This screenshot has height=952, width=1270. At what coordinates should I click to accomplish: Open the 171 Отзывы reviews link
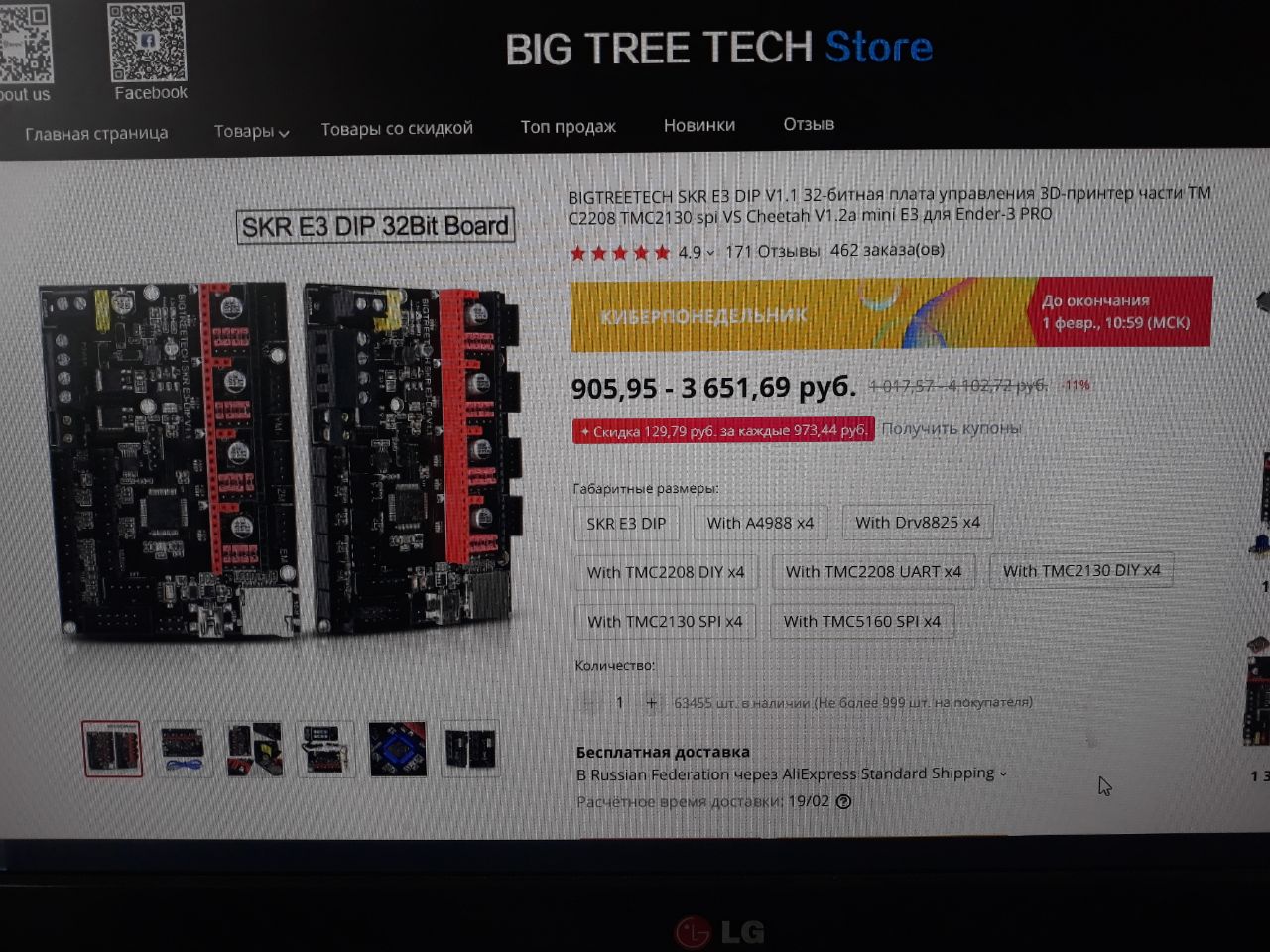point(772,251)
